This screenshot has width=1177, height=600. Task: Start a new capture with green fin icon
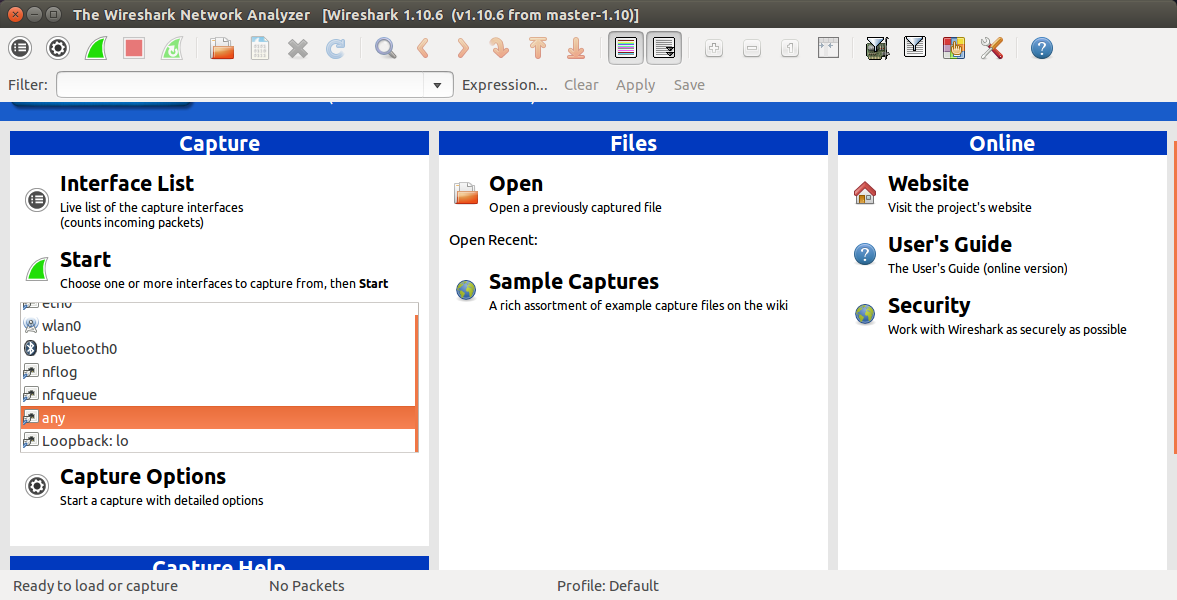tap(95, 48)
